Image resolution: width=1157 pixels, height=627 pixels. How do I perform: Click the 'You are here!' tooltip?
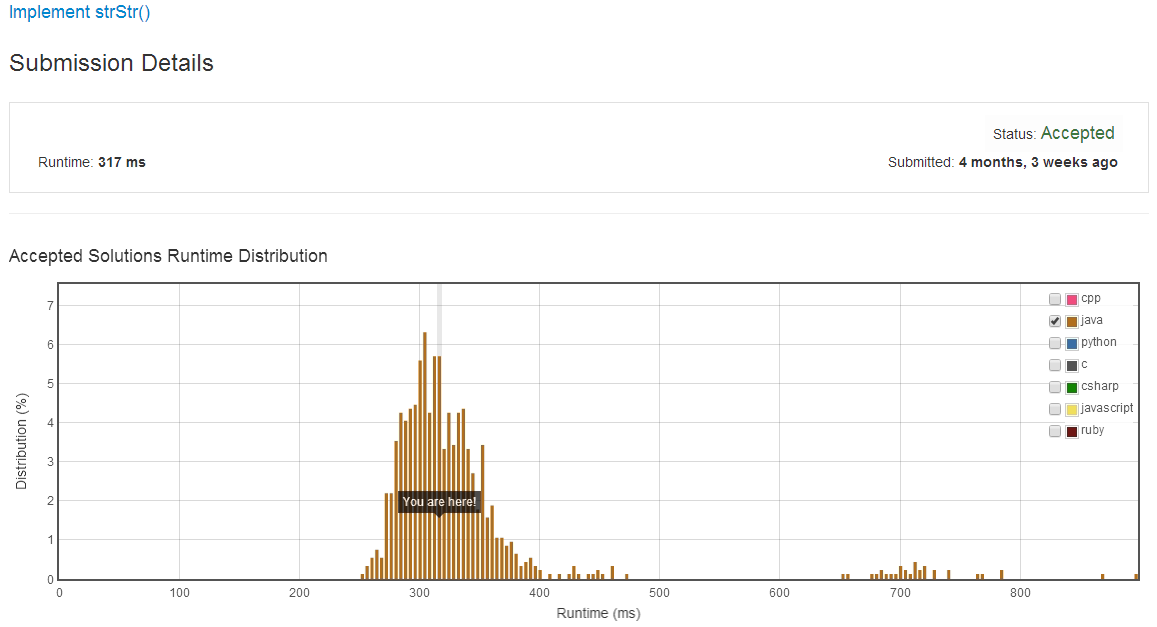(x=439, y=502)
